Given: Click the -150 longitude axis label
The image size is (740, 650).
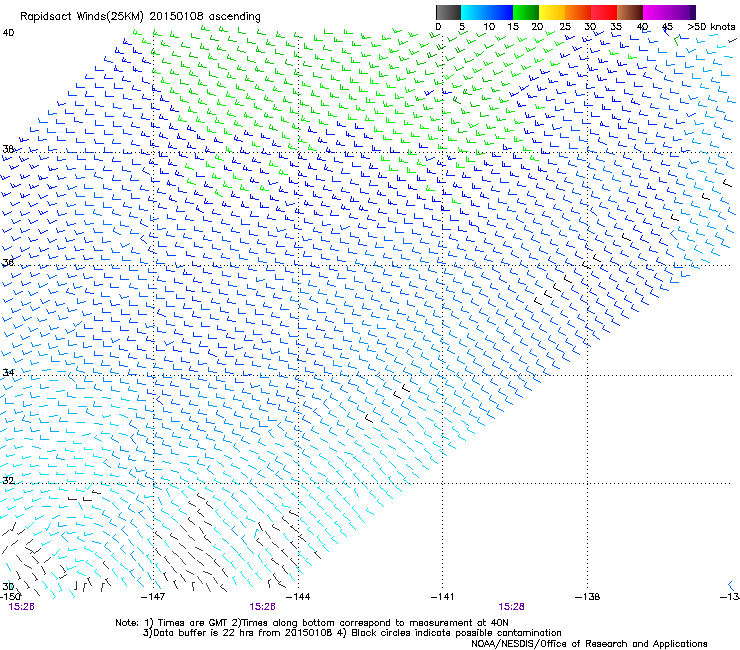Looking at the screenshot, I should 10,597.
